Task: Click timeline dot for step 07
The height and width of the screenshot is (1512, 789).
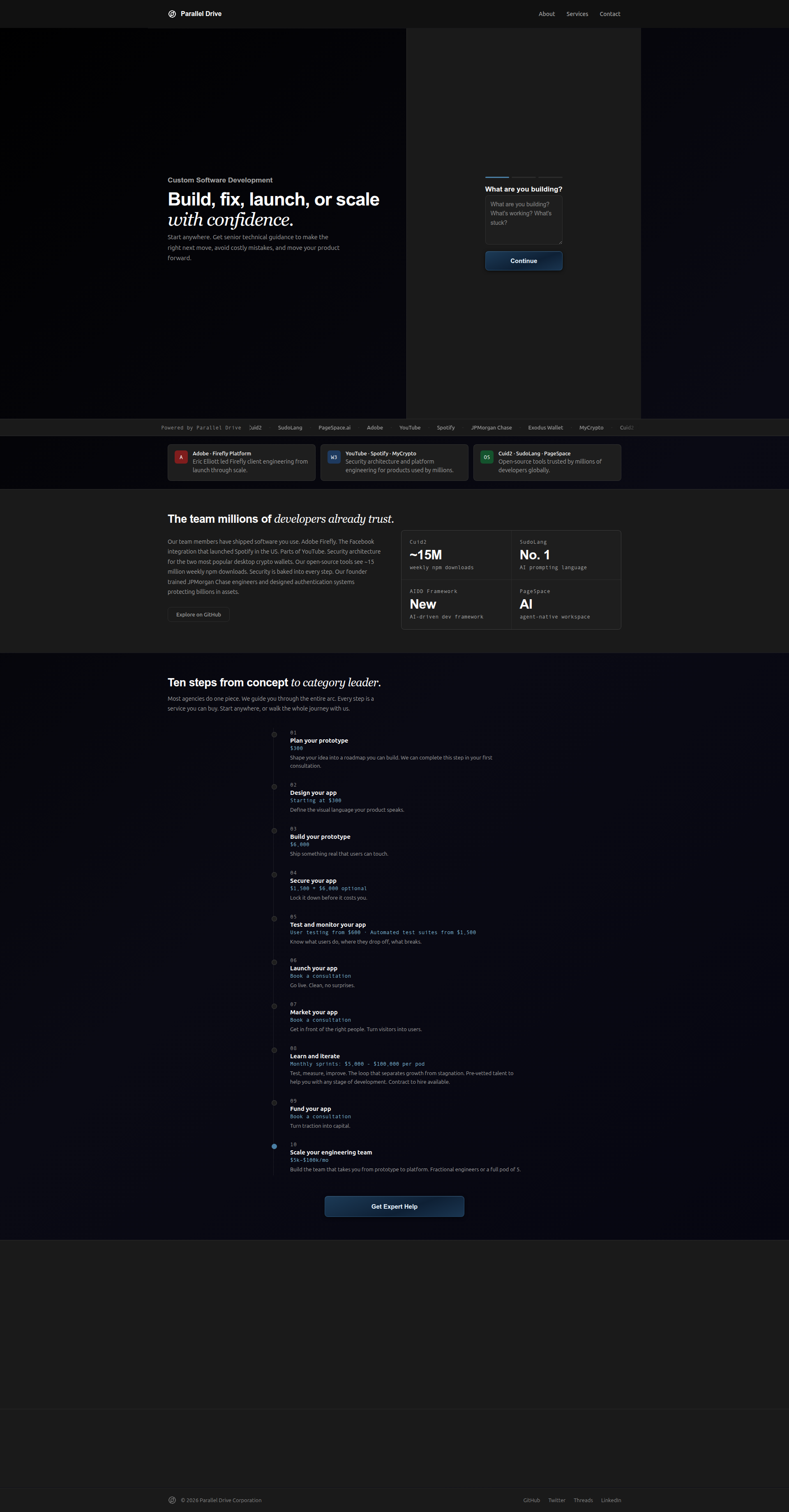Action: tap(274, 1006)
